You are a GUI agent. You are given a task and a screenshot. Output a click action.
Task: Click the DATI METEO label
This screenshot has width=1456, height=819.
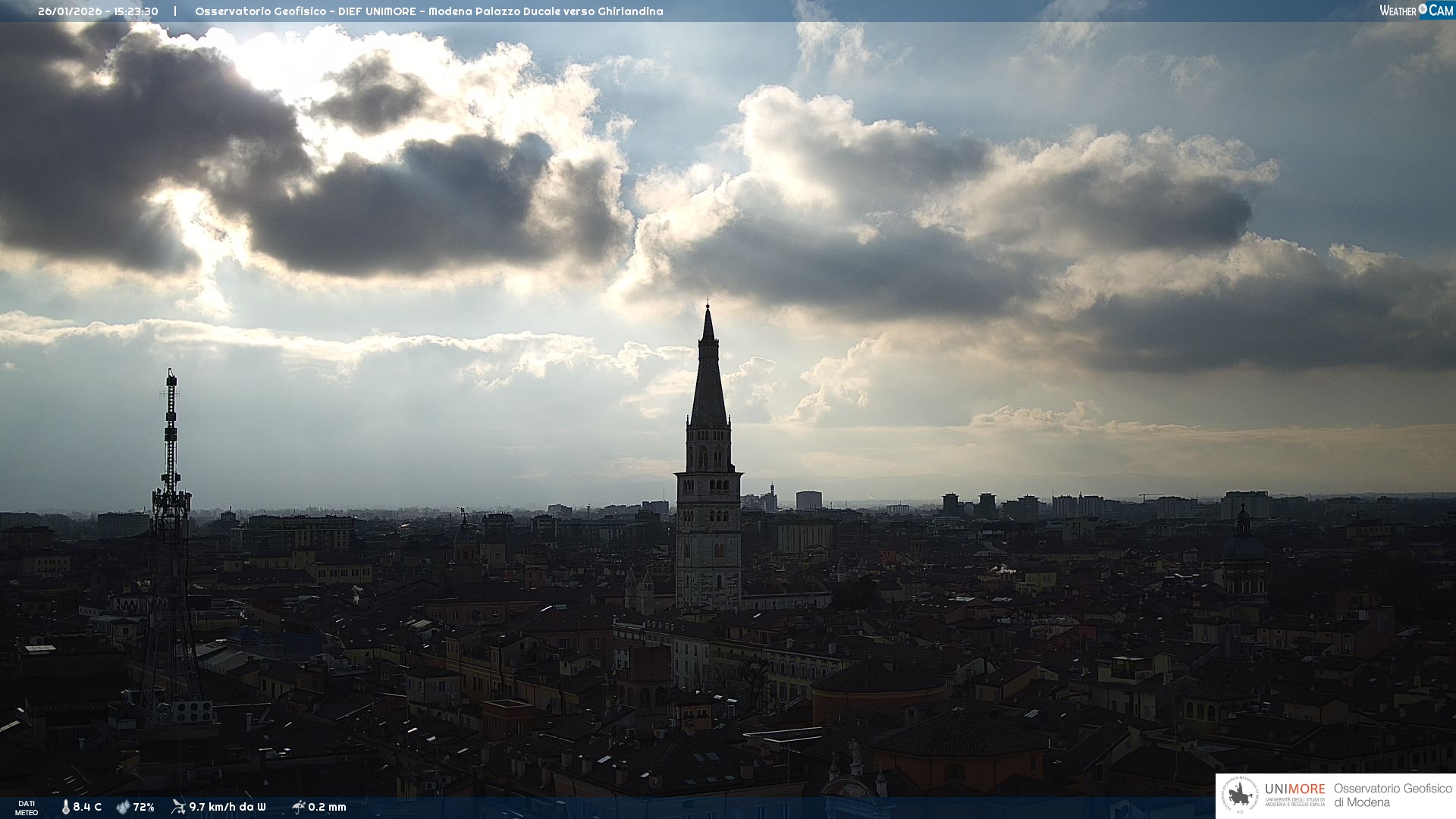click(27, 808)
